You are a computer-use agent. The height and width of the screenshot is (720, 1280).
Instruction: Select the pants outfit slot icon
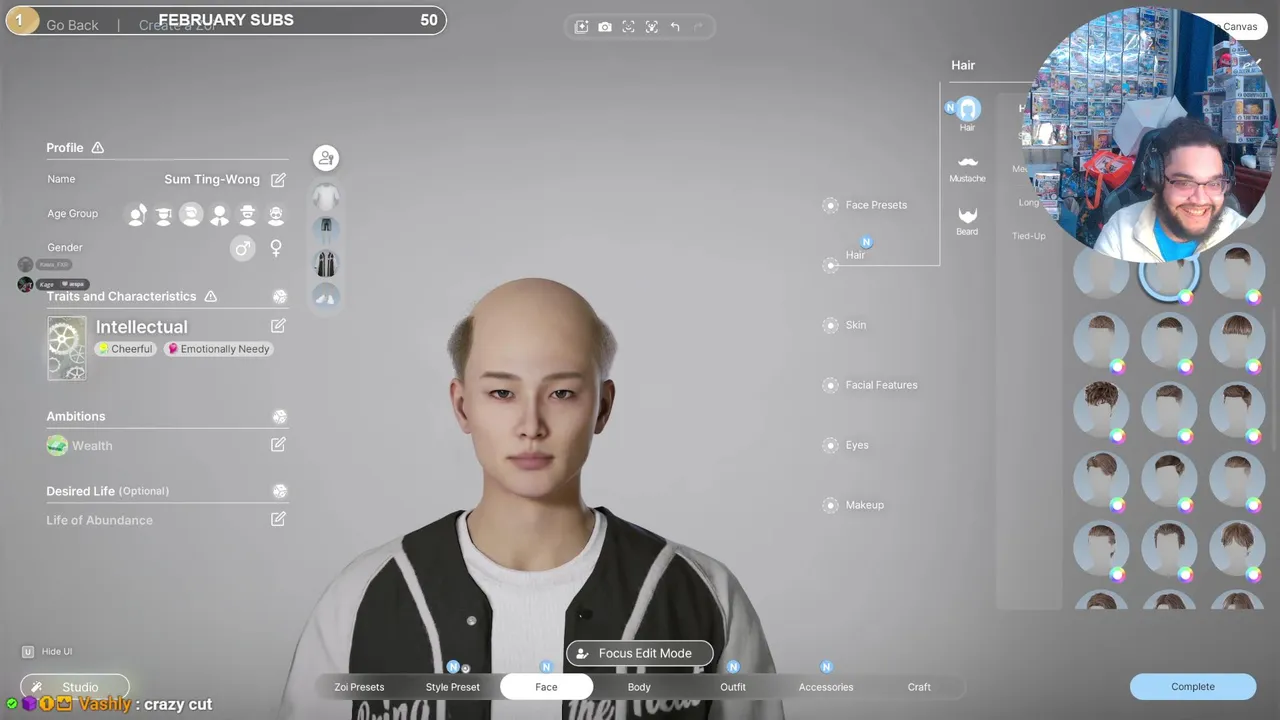[325, 229]
